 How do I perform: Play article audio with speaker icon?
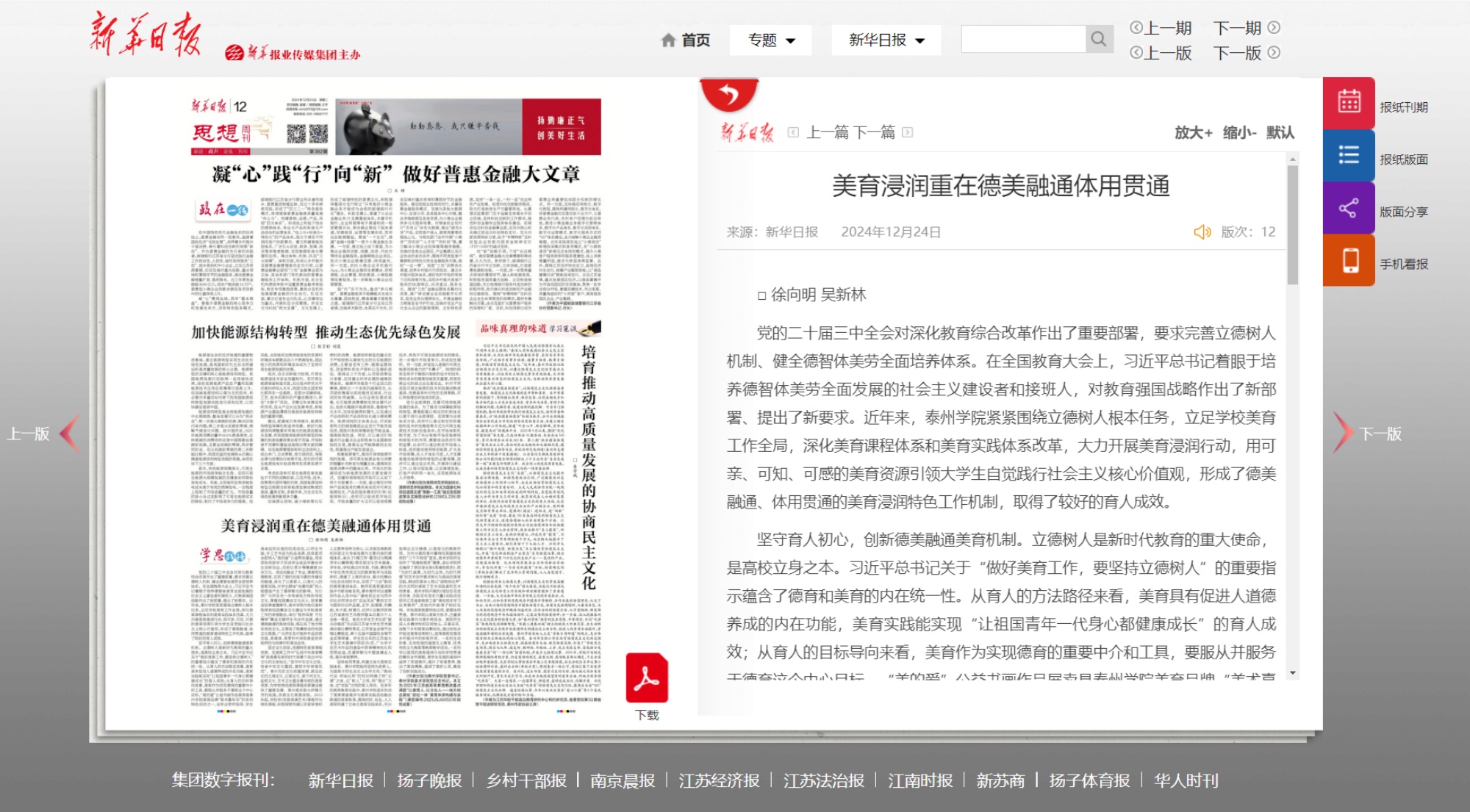point(1202,232)
